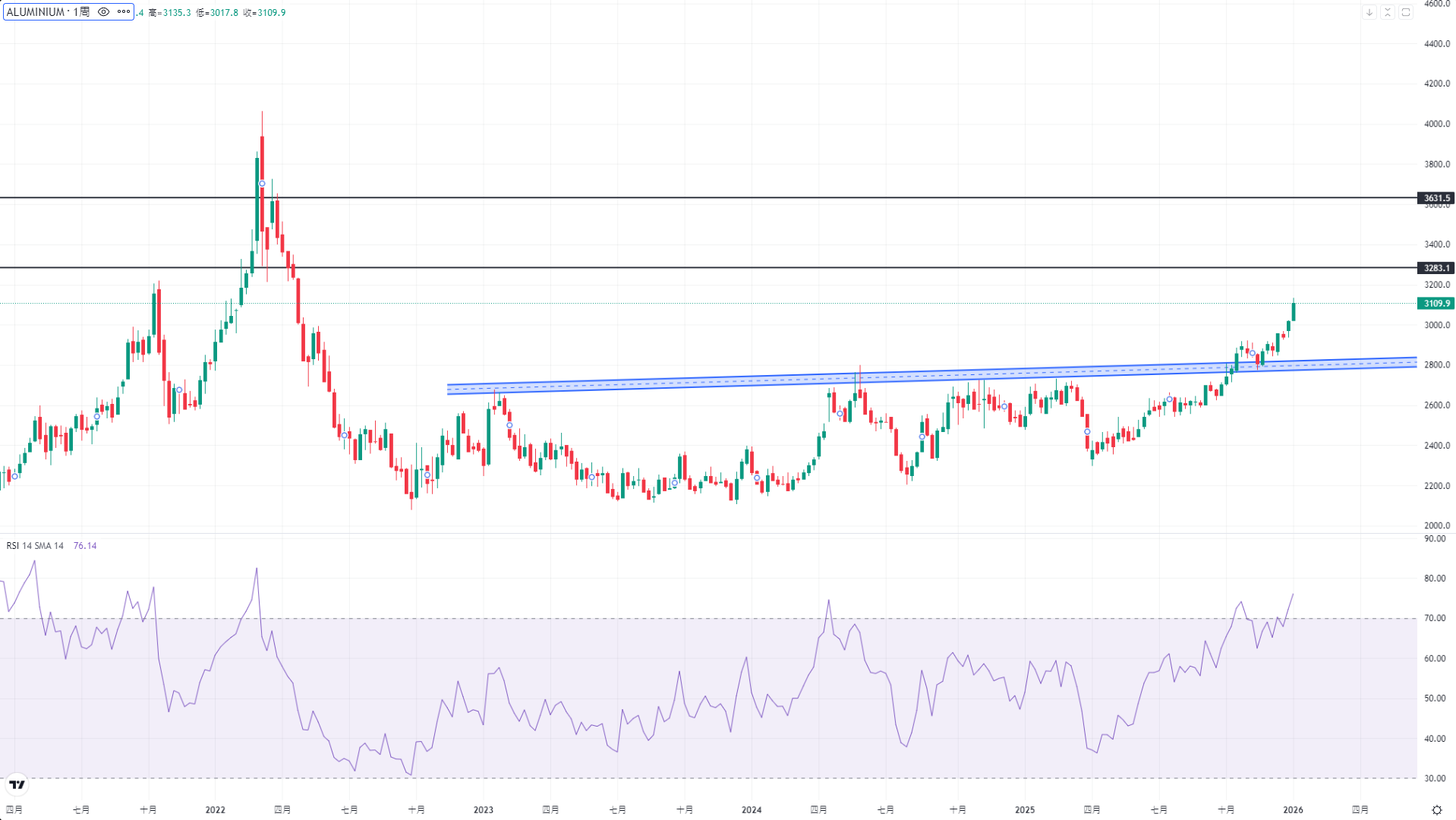The image size is (1456, 820).
Task: Click the event marker circle near early 2023
Action: point(509,425)
